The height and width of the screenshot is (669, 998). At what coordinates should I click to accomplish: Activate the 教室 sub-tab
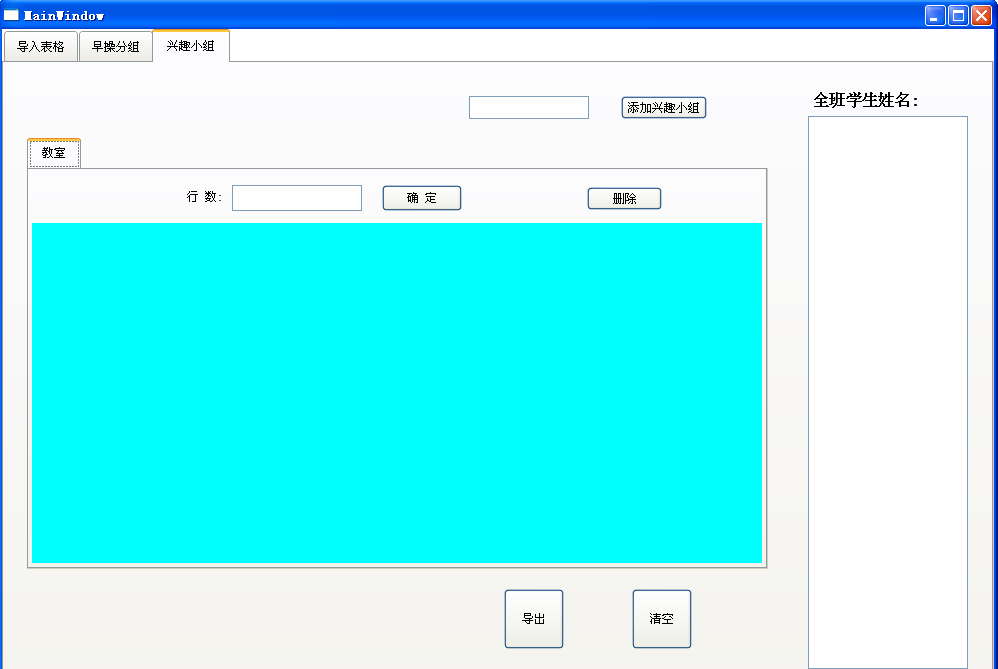pyautogui.click(x=53, y=153)
